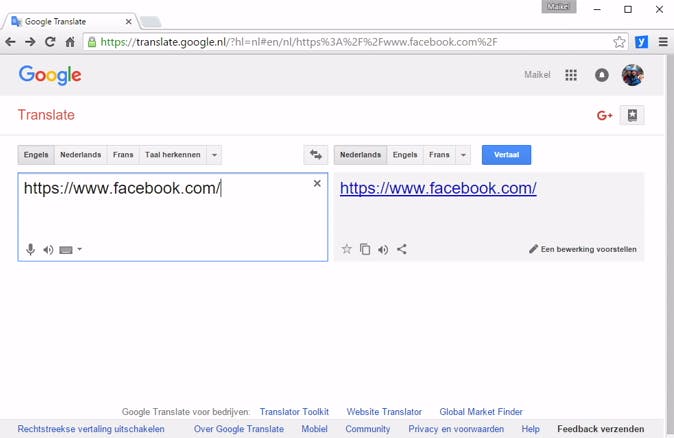Select Nederlands as source language
This screenshot has width=674, height=438.
click(x=81, y=155)
